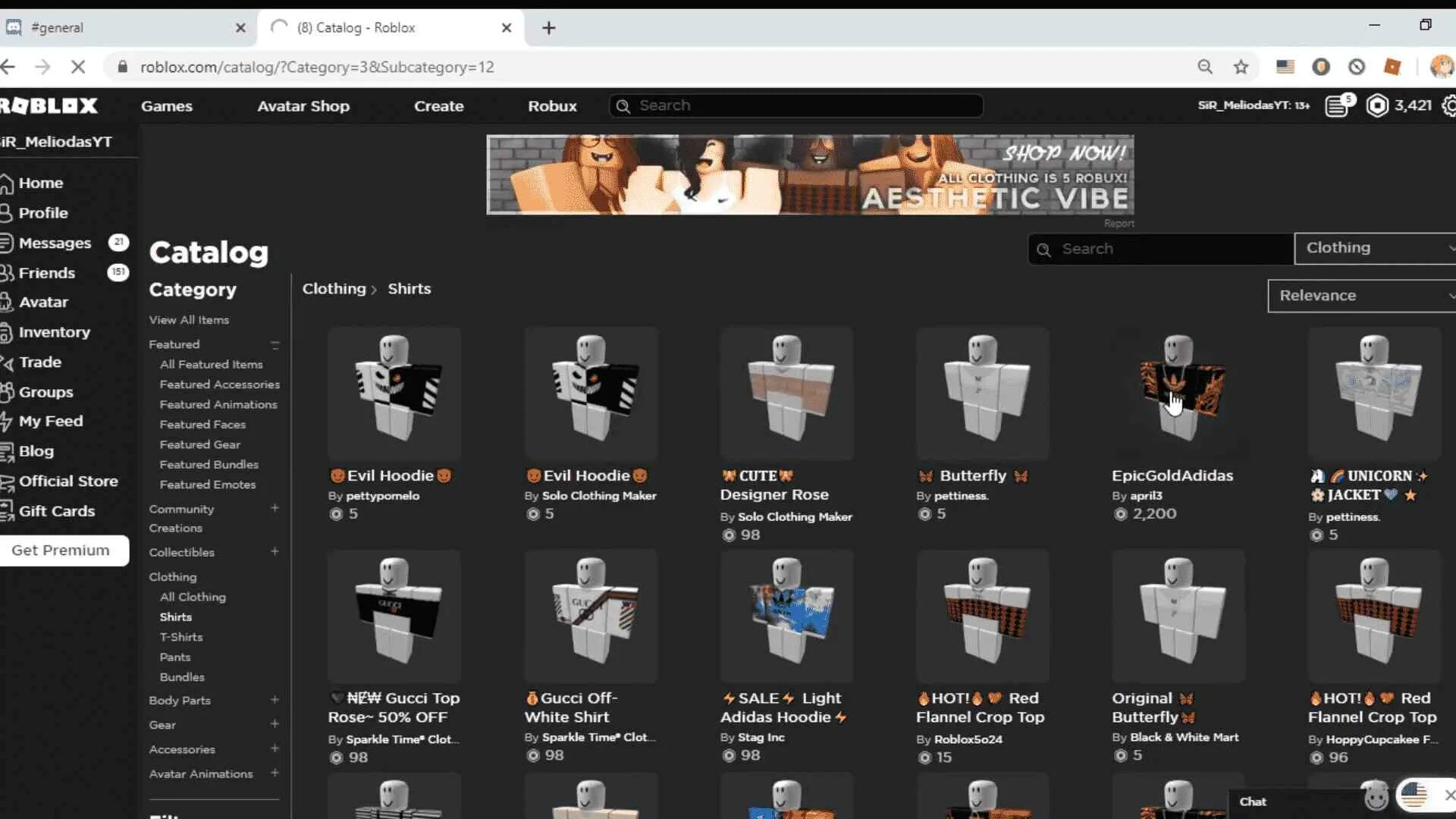Expand the Community Creations expander
Image resolution: width=1456 pixels, height=819 pixels.
coord(276,508)
